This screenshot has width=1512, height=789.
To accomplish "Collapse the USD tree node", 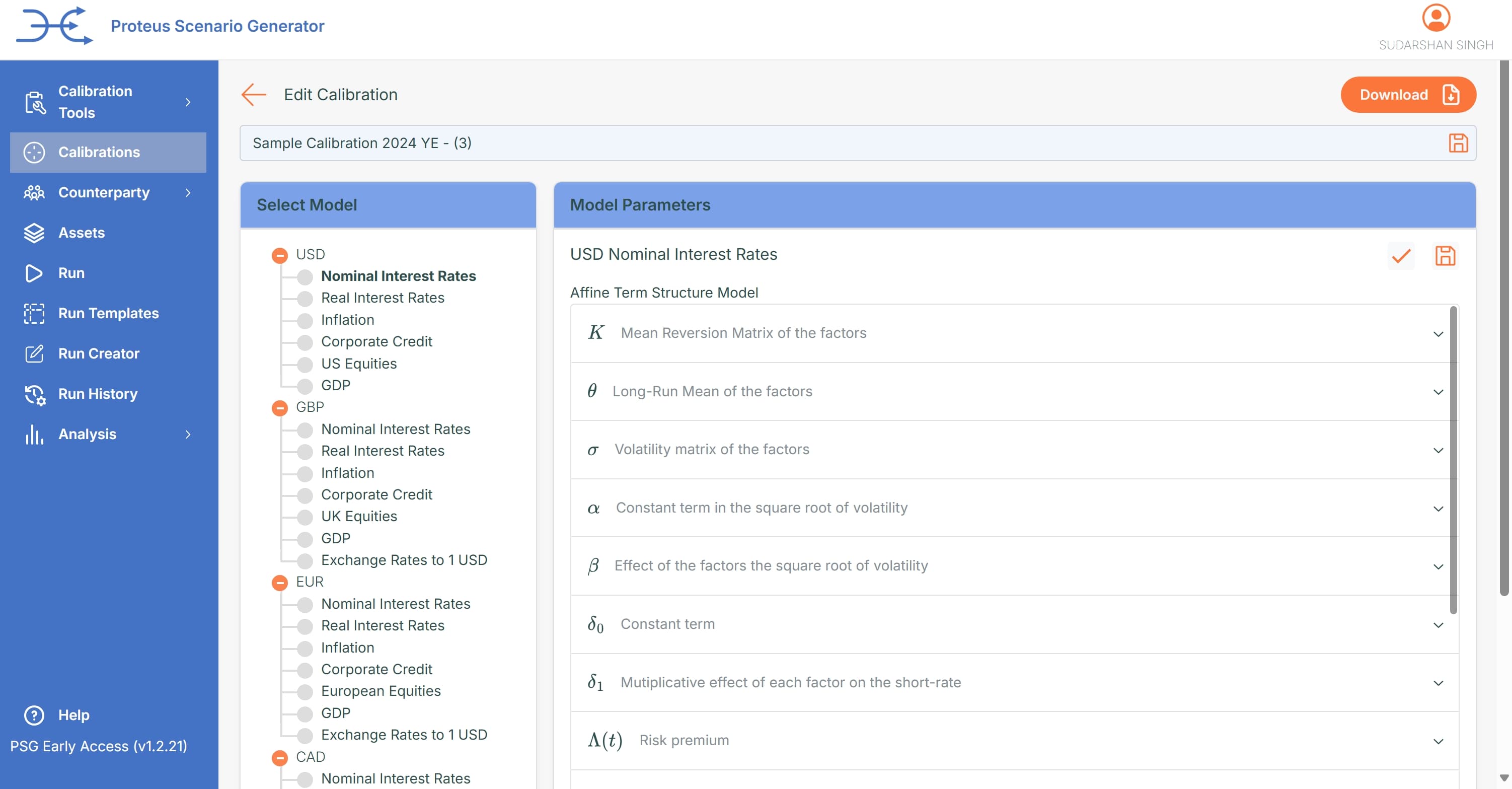I will [280, 255].
